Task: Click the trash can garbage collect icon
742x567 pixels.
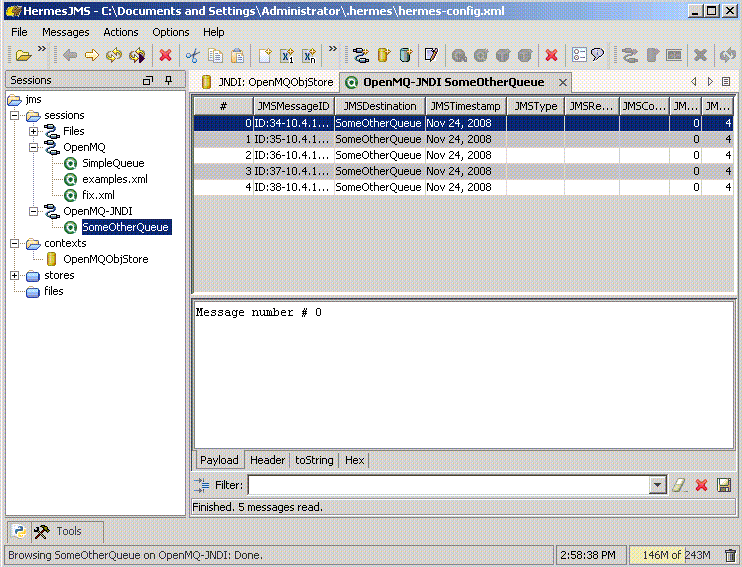Action: (x=730, y=555)
